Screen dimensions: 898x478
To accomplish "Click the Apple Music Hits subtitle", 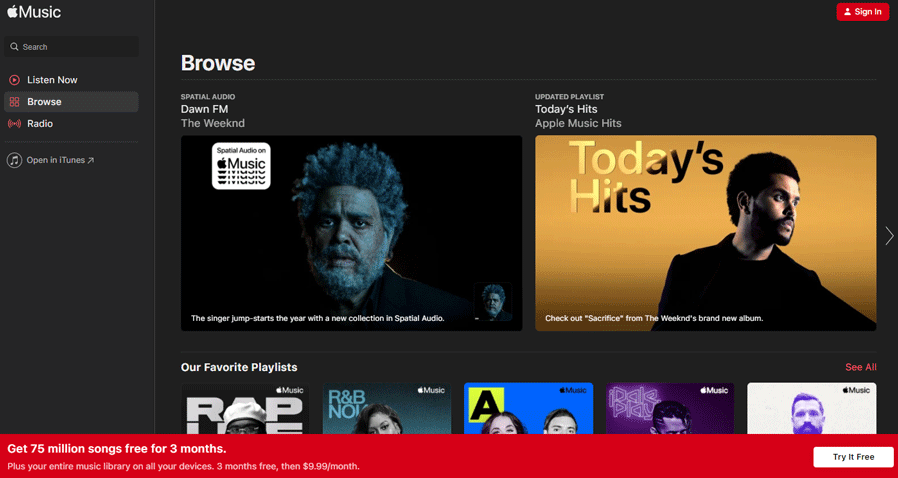I will pyautogui.click(x=578, y=124).
